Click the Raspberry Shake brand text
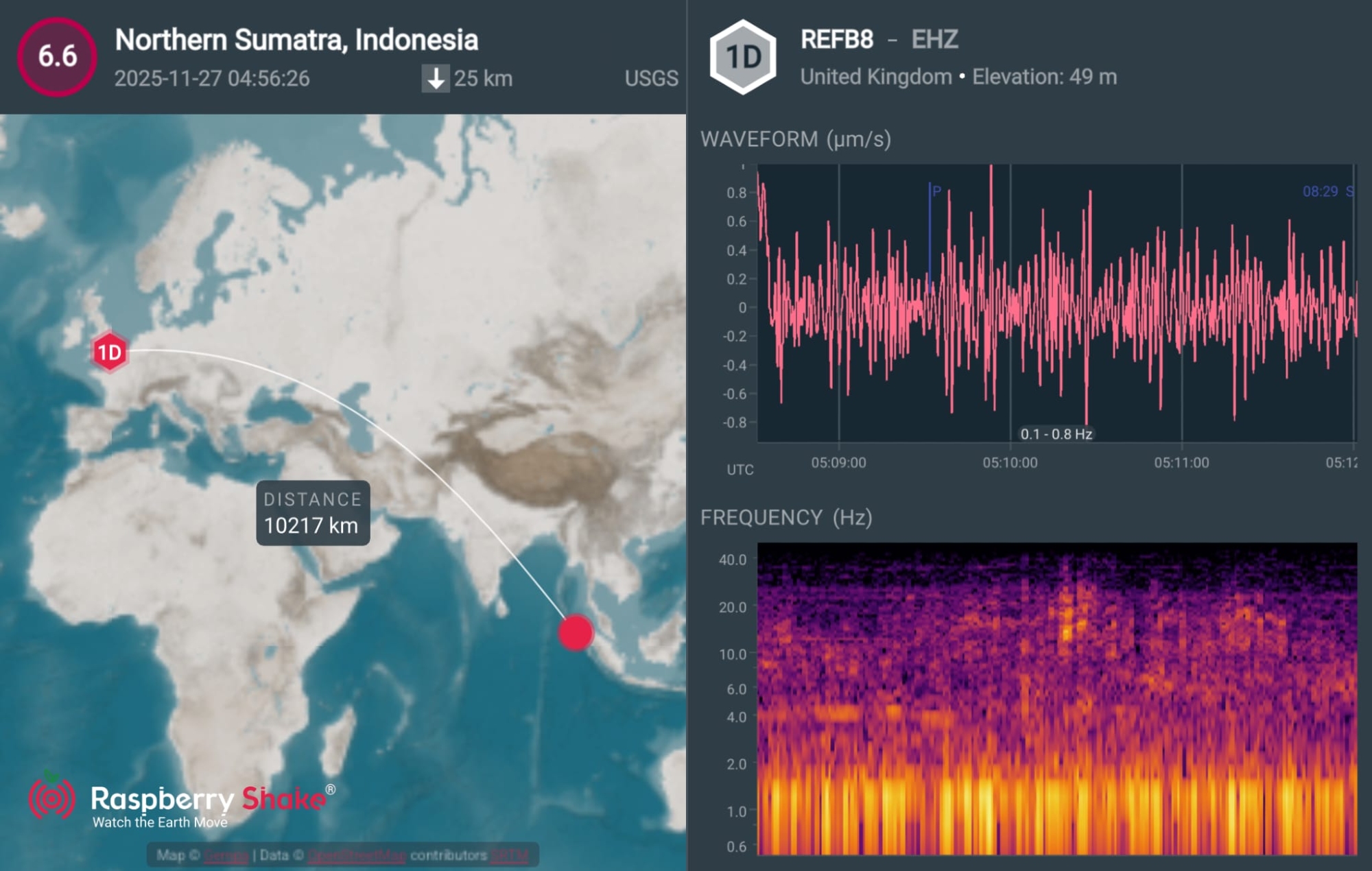Screen dimensions: 1372x871 pos(209,800)
